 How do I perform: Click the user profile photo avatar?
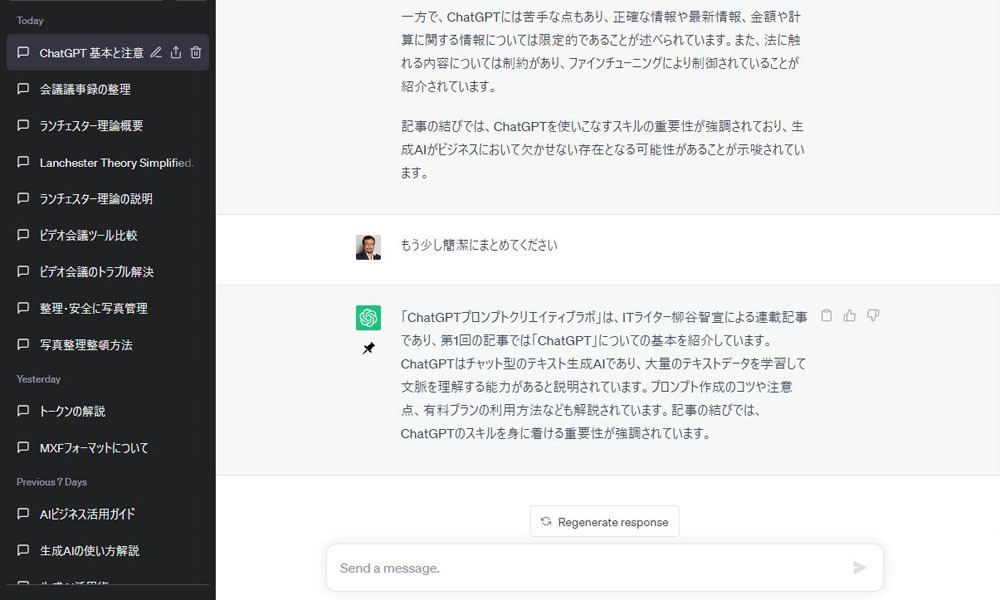pyautogui.click(x=368, y=247)
